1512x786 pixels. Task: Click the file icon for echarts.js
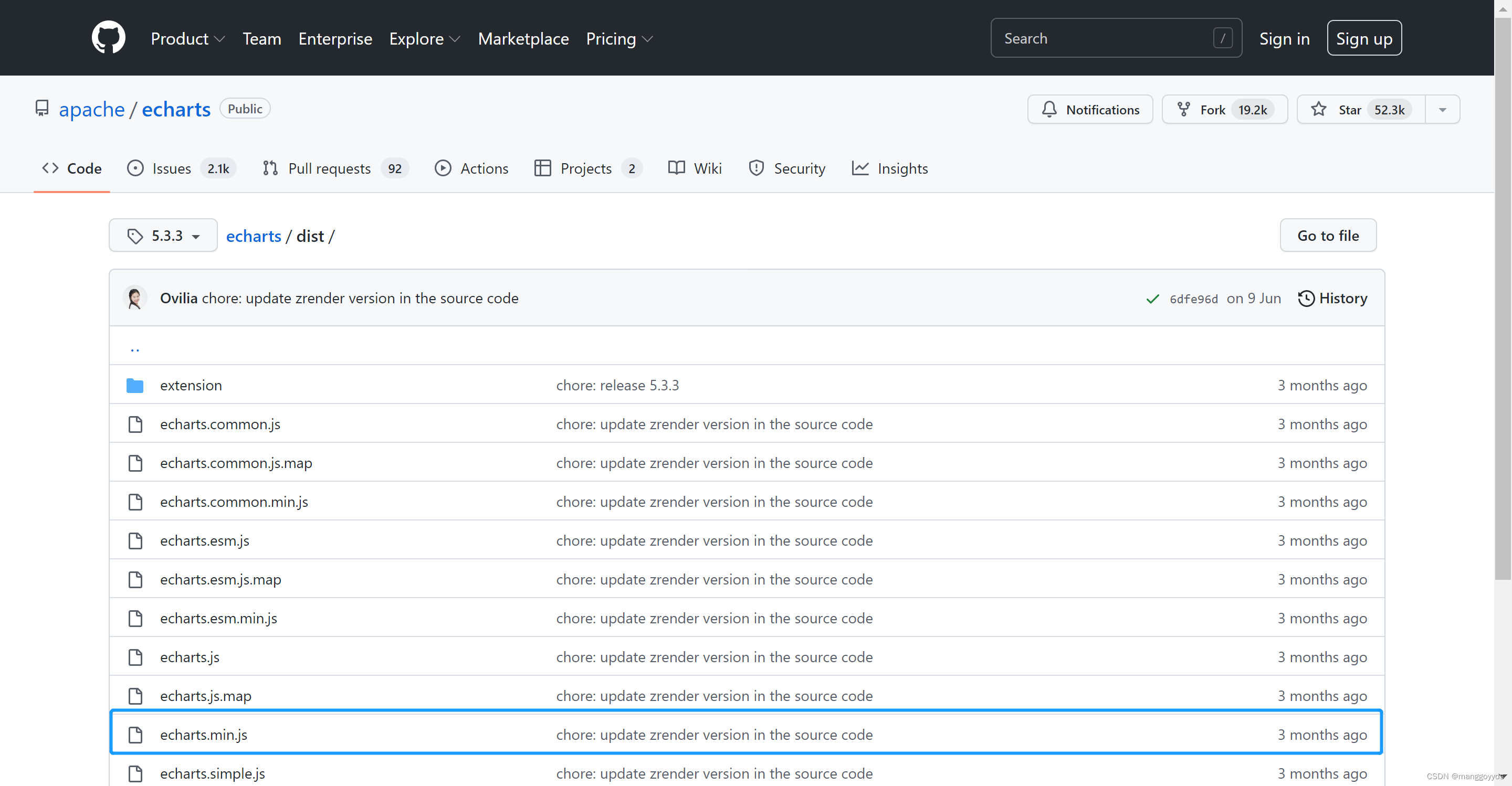[135, 657]
